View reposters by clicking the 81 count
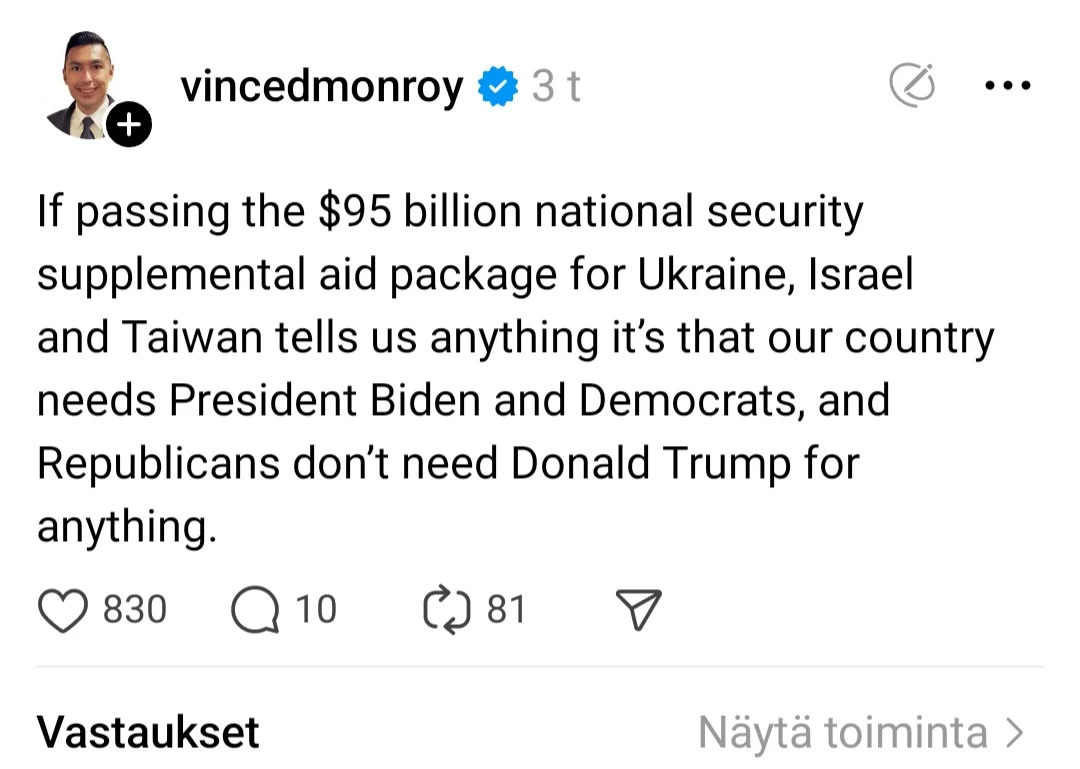Viewport: 1080px width, 769px height. pyautogui.click(x=506, y=610)
